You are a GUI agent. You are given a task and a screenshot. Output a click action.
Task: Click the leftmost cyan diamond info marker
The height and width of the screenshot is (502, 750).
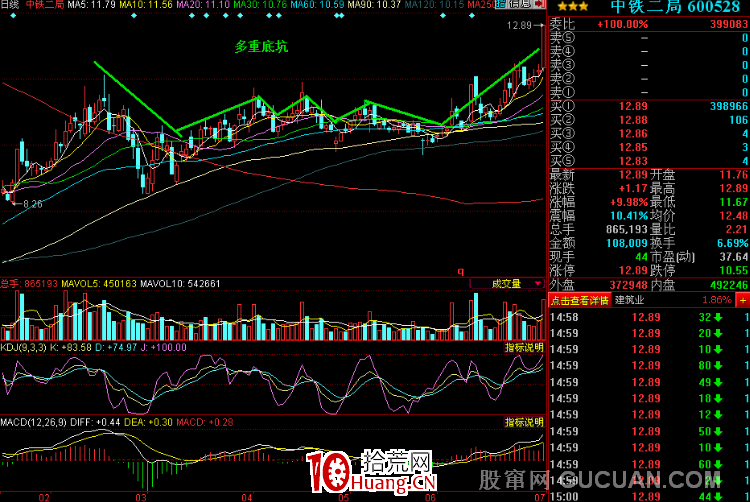point(13,16)
